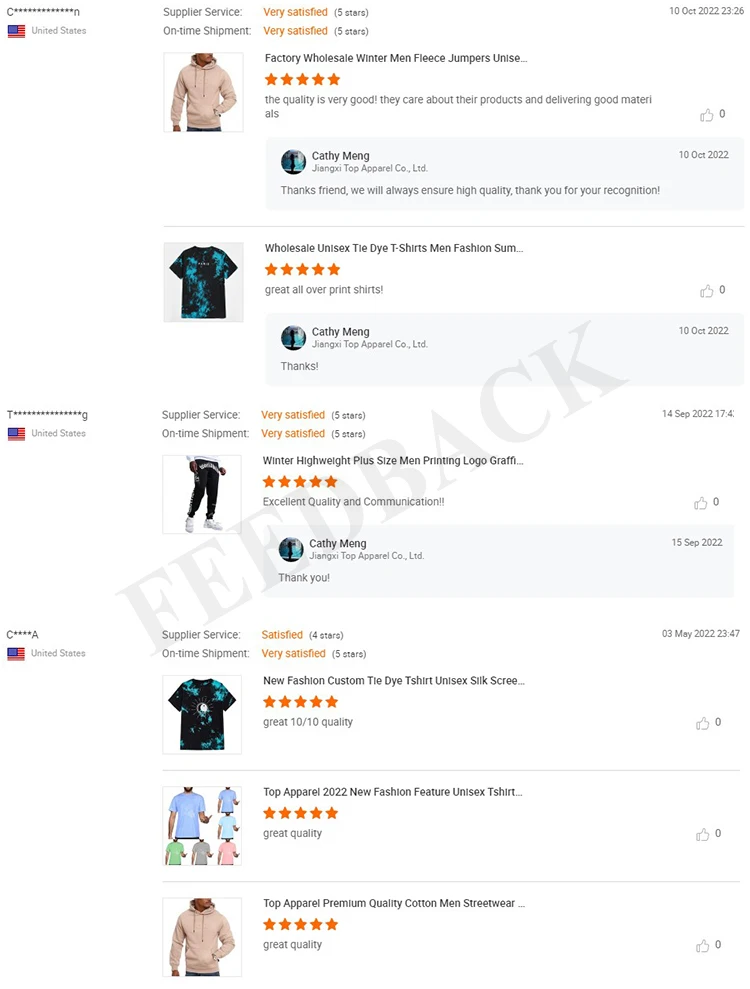Like the fleece jumper quality review
Screen dimensions: 750x989
point(706,115)
